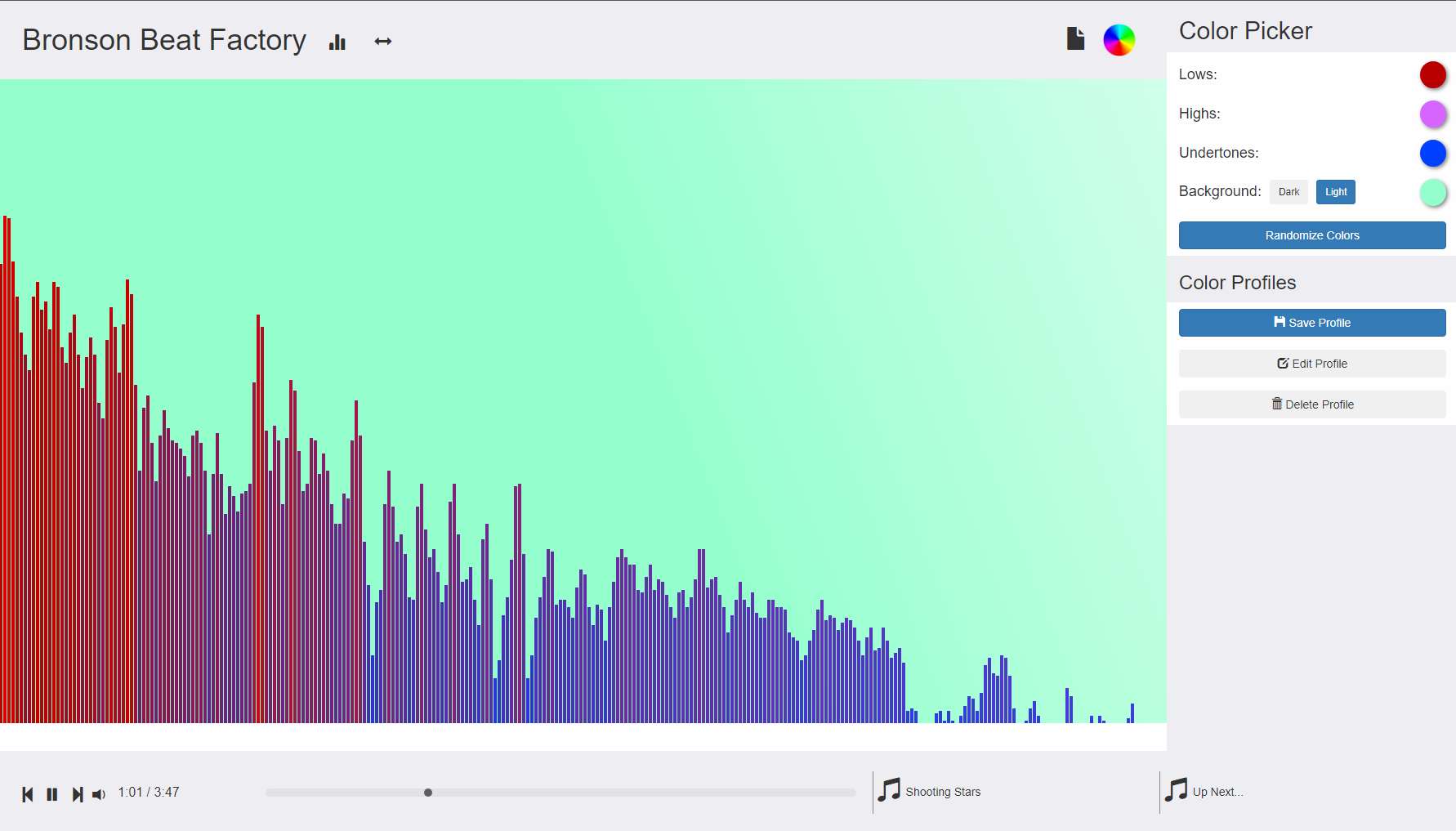Click the Save Profile button
1456x831 pixels.
pyautogui.click(x=1312, y=323)
